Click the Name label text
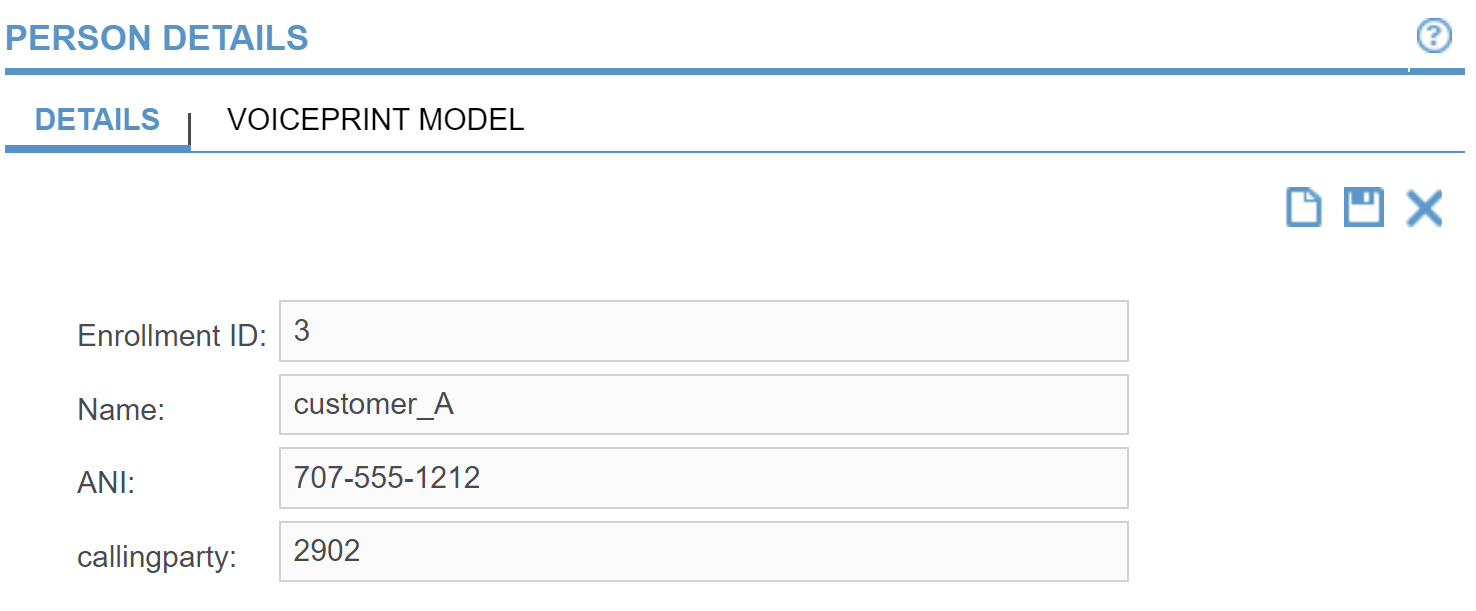 pyautogui.click(x=121, y=409)
